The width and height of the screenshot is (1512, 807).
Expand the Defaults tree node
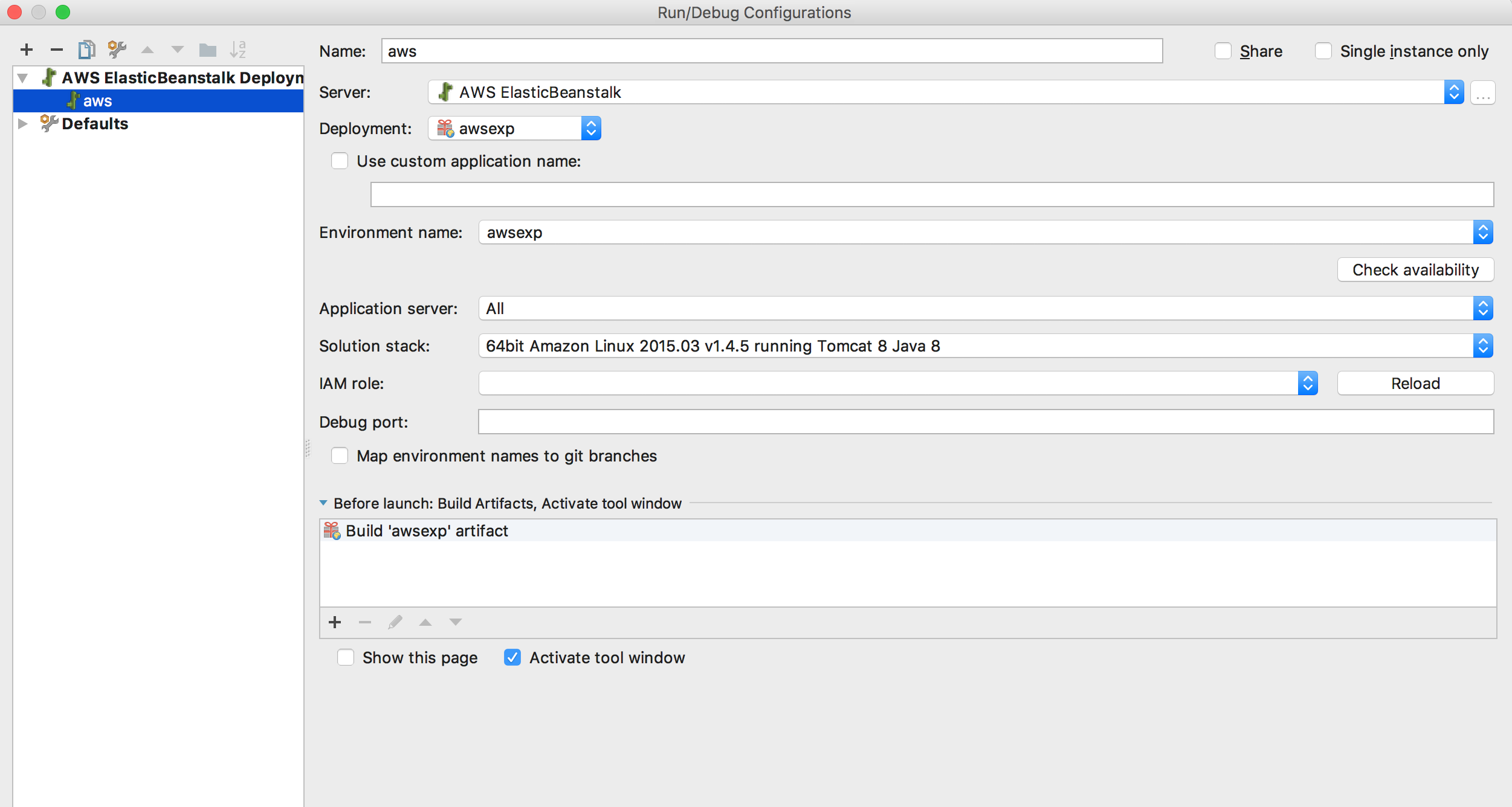click(23, 123)
